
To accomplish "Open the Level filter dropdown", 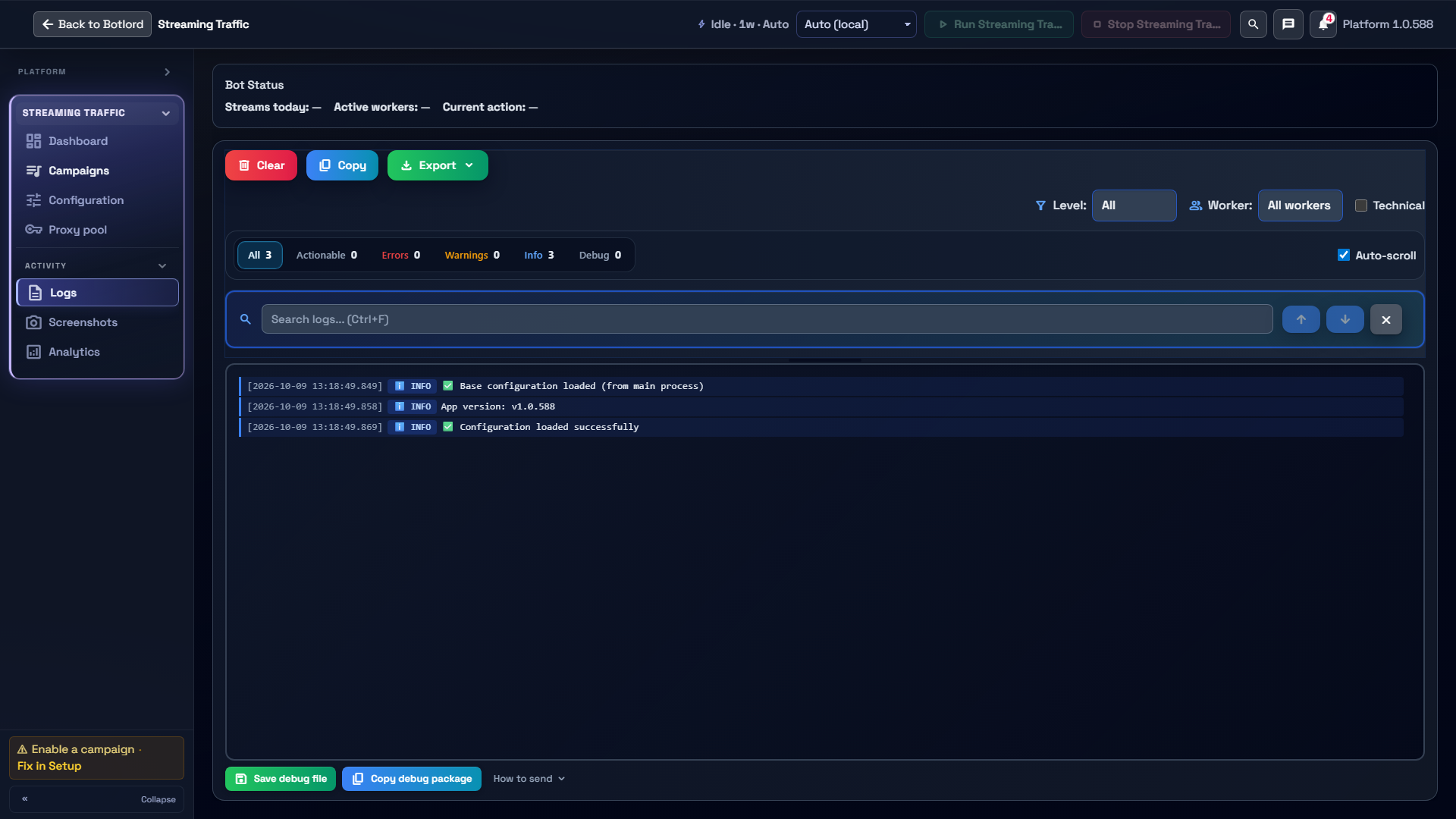I will coord(1134,206).
